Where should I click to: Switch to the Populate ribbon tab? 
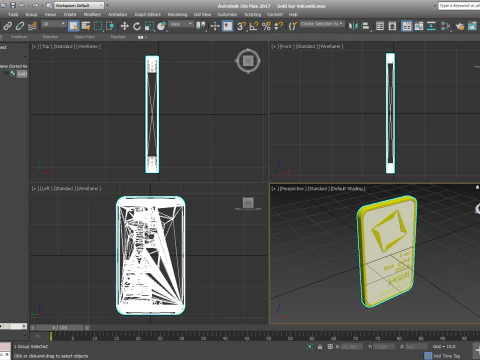[x=118, y=37]
